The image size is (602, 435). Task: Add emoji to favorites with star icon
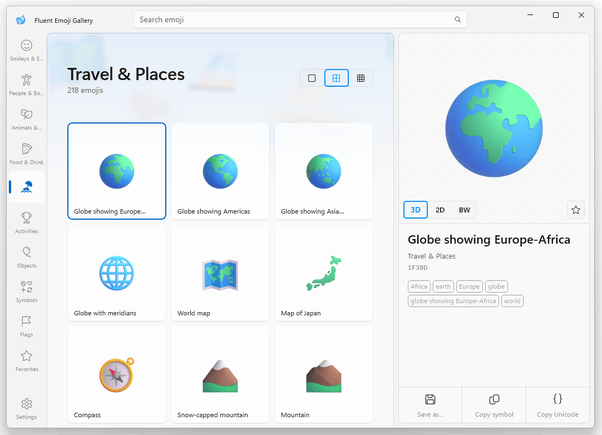point(576,210)
